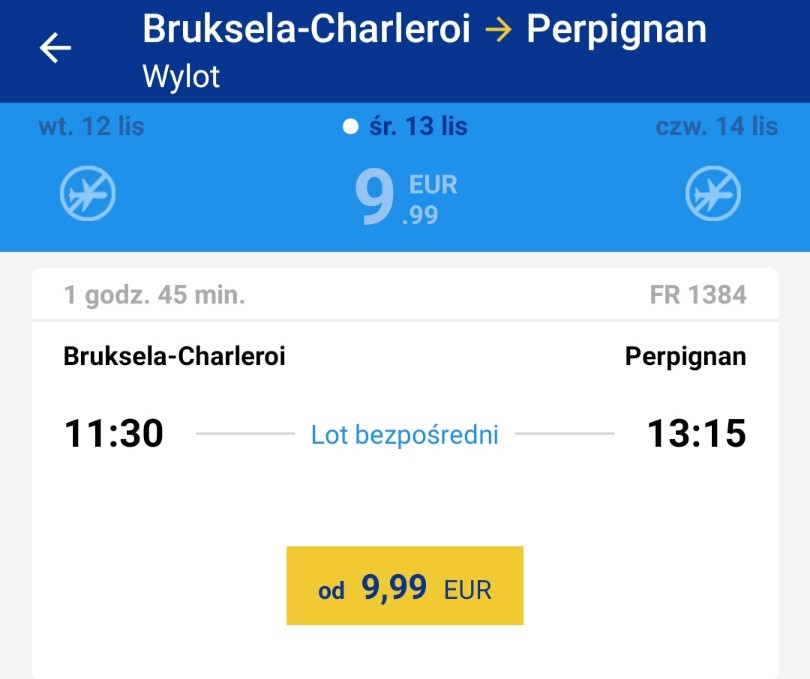Click the Lot bezpośredni link
The height and width of the screenshot is (679, 810).
point(404,435)
